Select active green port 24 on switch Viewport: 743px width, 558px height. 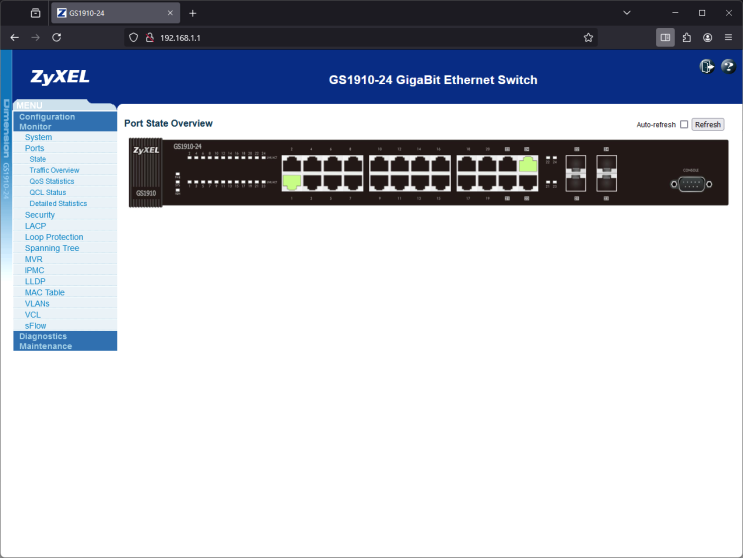pos(528,164)
